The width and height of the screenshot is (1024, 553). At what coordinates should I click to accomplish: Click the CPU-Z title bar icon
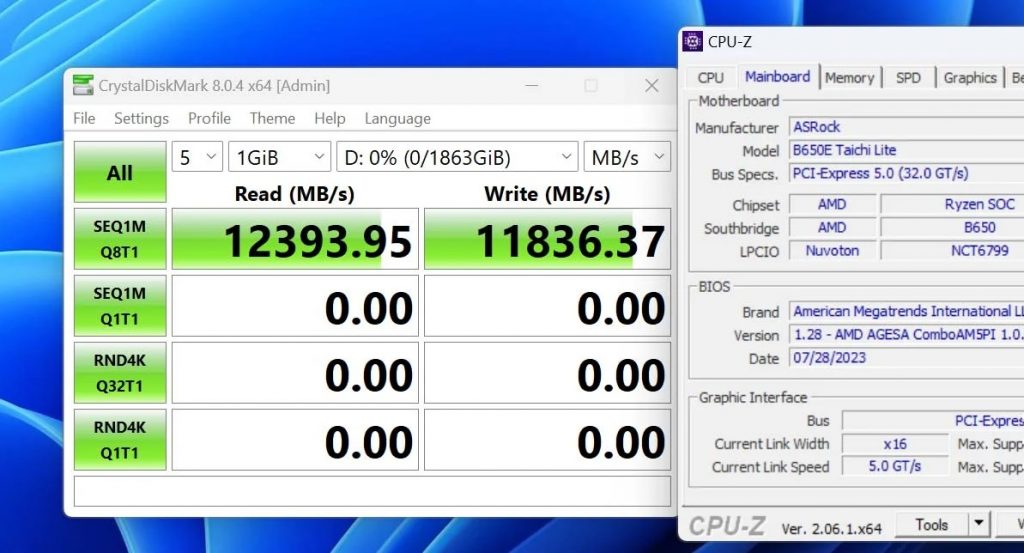point(692,41)
